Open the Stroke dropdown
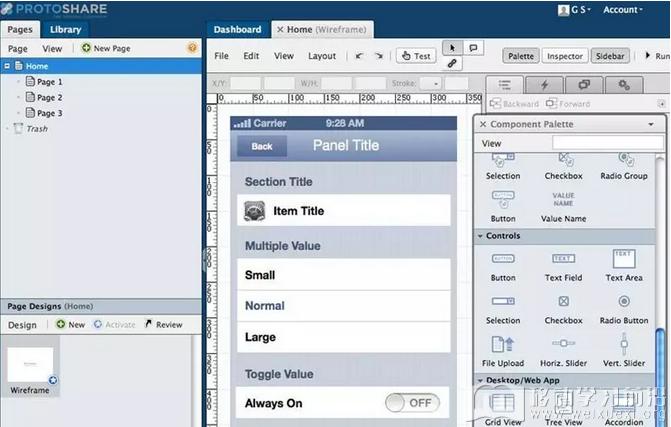The width and height of the screenshot is (671, 427). pos(431,83)
